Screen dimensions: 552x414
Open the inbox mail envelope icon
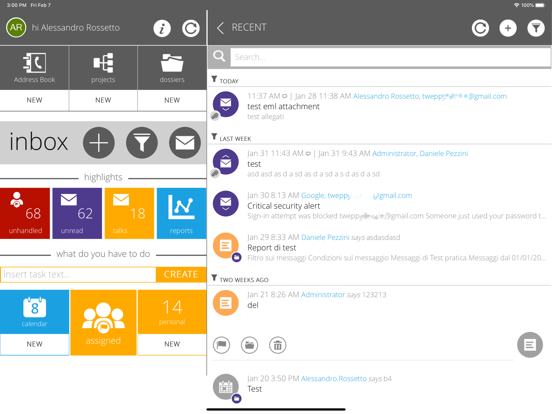185,143
